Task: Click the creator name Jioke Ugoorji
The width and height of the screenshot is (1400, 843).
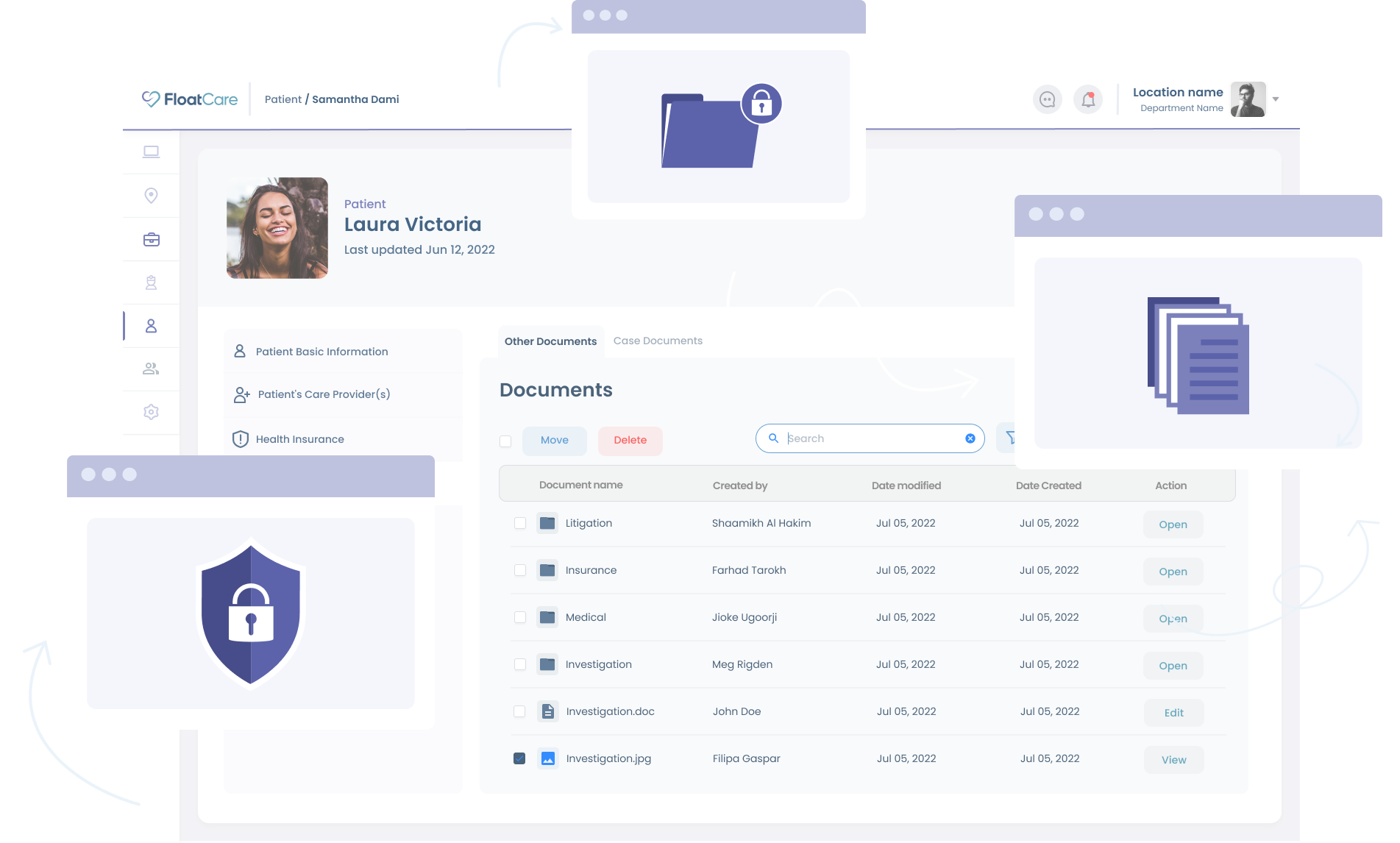Action: click(x=744, y=617)
